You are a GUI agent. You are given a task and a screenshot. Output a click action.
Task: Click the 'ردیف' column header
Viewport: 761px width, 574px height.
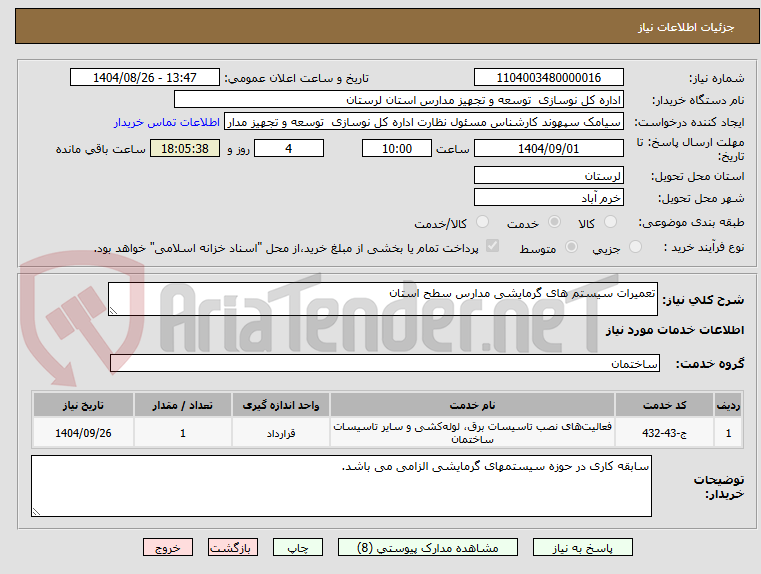[728, 405]
